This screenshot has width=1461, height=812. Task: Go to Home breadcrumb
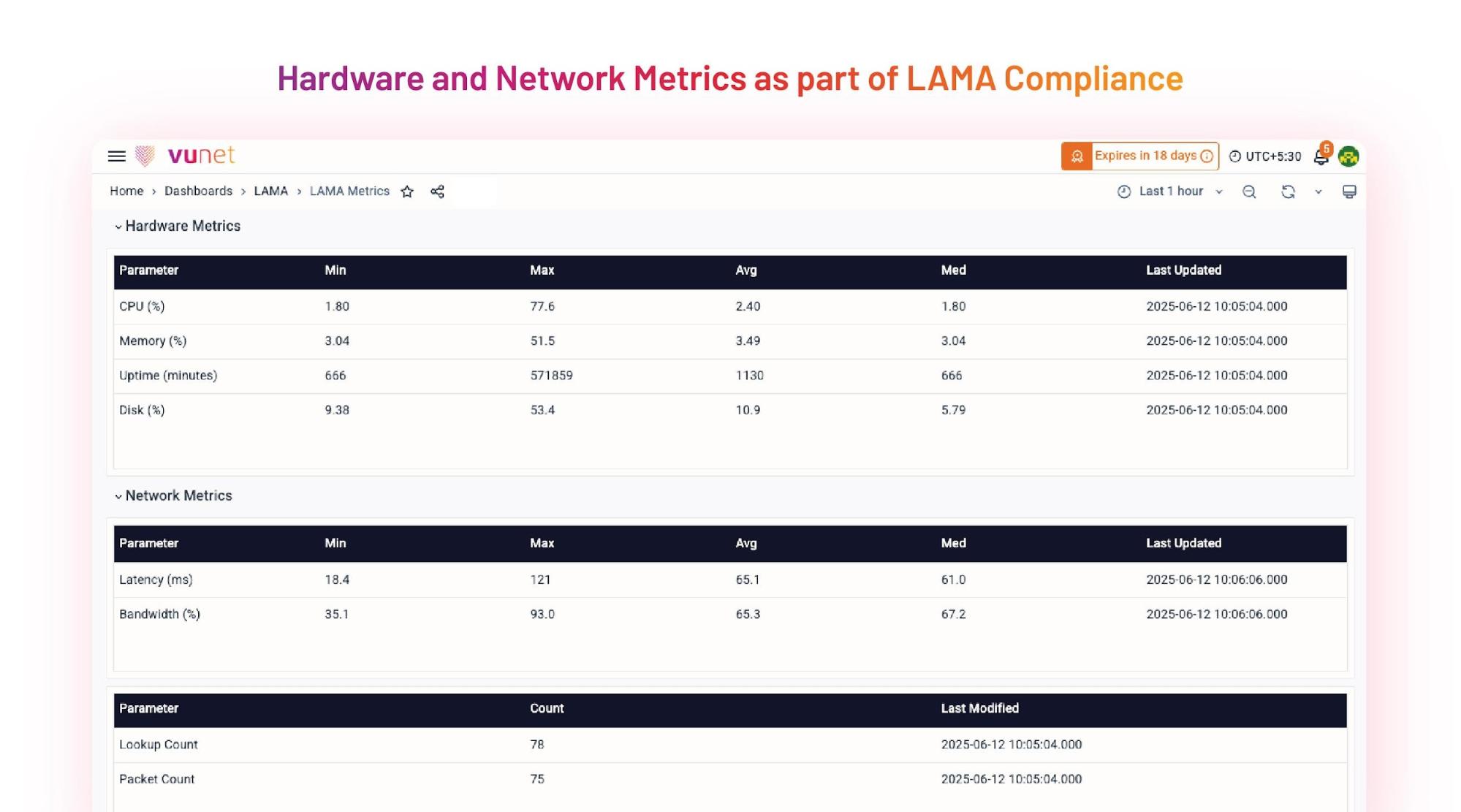click(126, 191)
